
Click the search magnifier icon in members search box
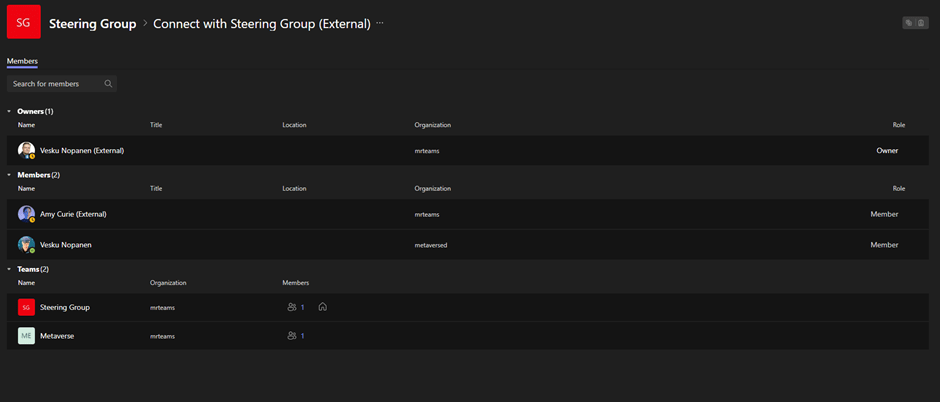point(108,84)
